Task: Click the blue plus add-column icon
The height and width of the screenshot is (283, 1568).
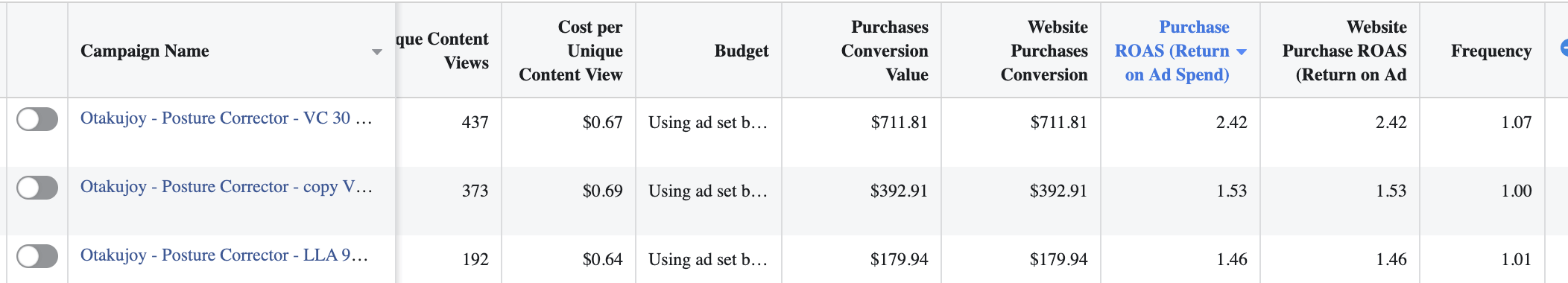Action: coord(1564,48)
